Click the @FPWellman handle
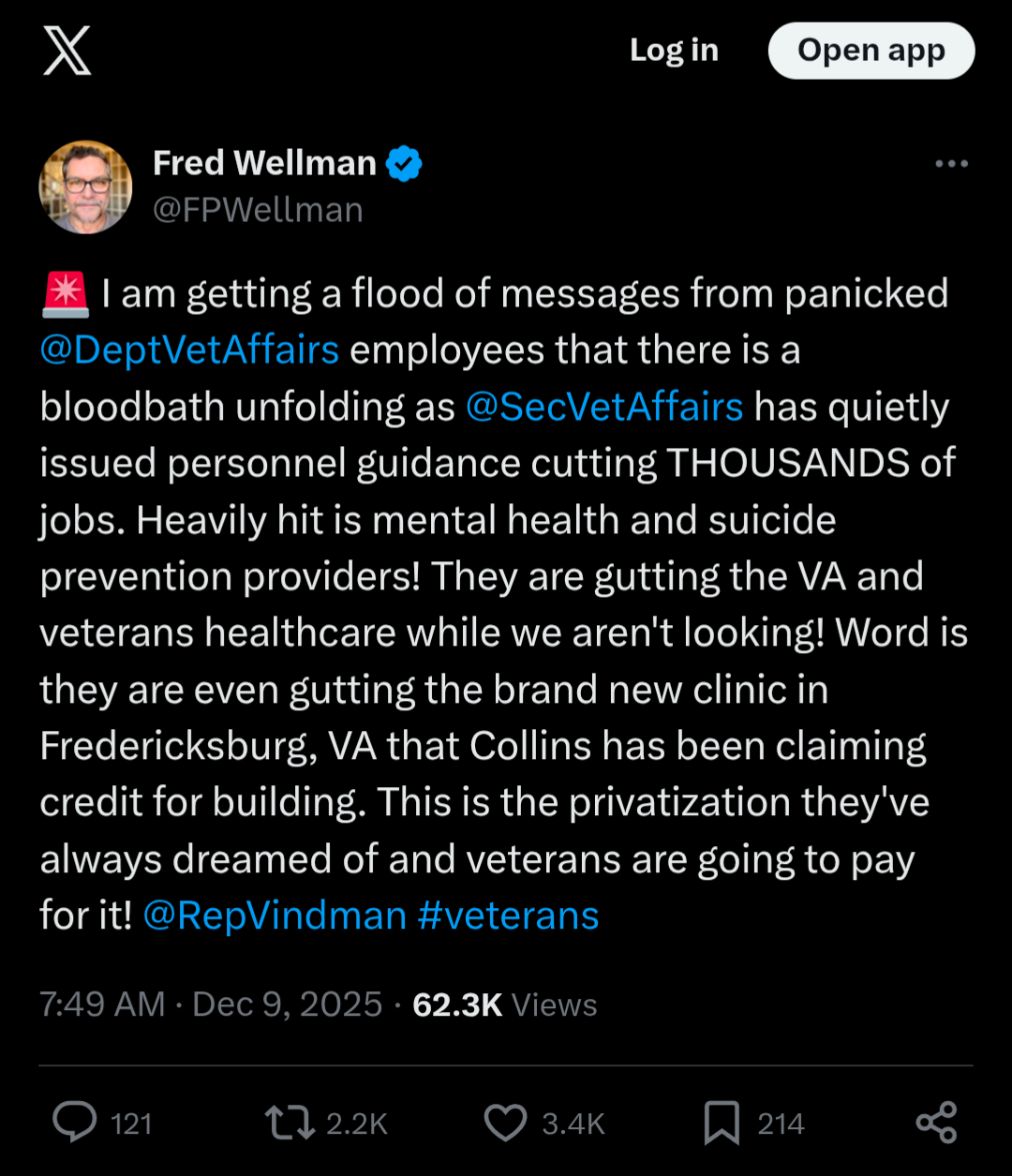The height and width of the screenshot is (1176, 1012). pos(258,210)
